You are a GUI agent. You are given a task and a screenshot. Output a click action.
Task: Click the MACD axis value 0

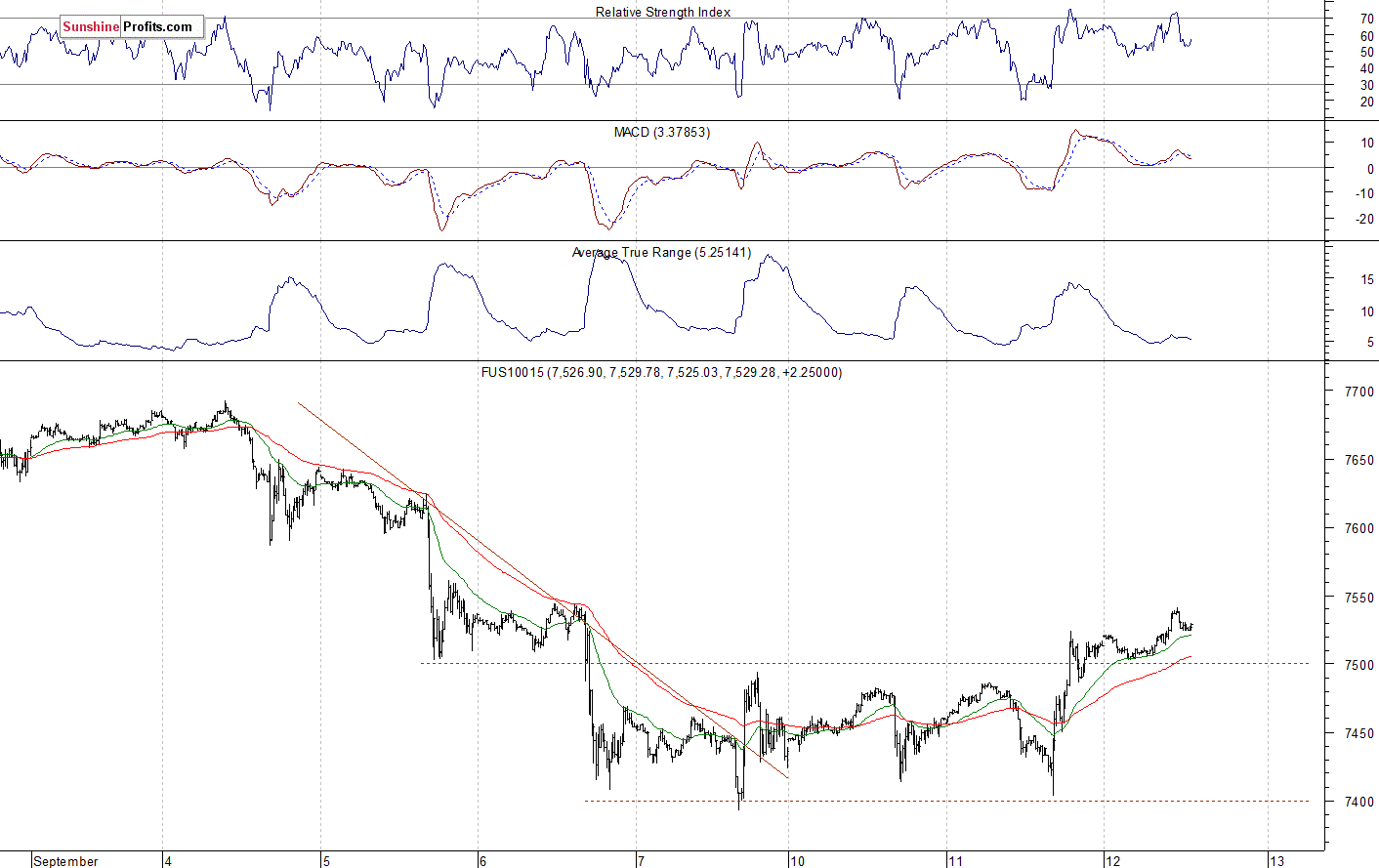1370,168
